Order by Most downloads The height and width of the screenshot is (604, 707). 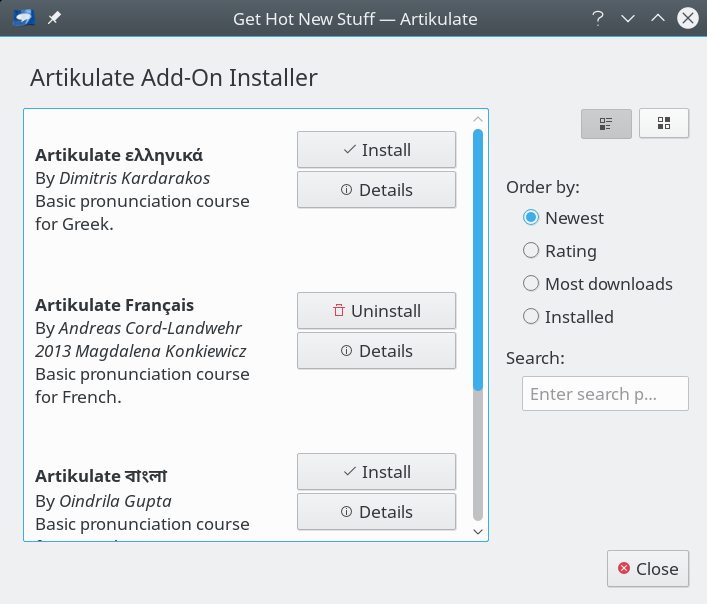tap(597, 284)
